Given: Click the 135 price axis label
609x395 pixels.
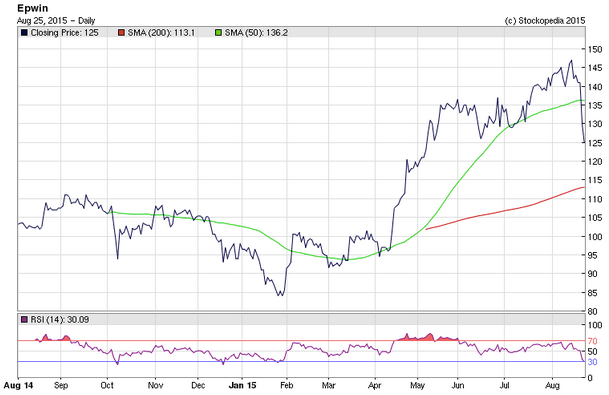Looking at the screenshot, I should [x=595, y=105].
